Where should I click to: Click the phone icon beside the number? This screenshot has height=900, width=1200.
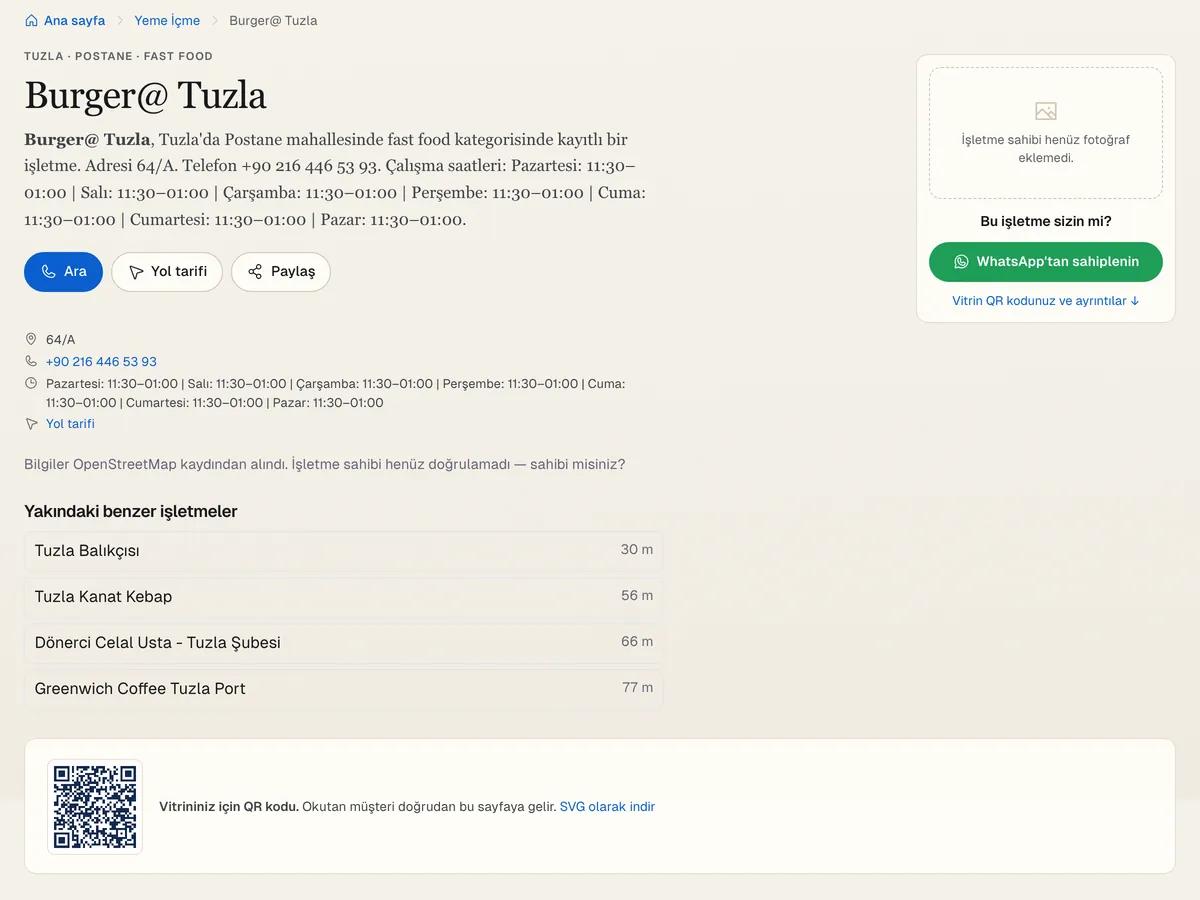coord(31,361)
